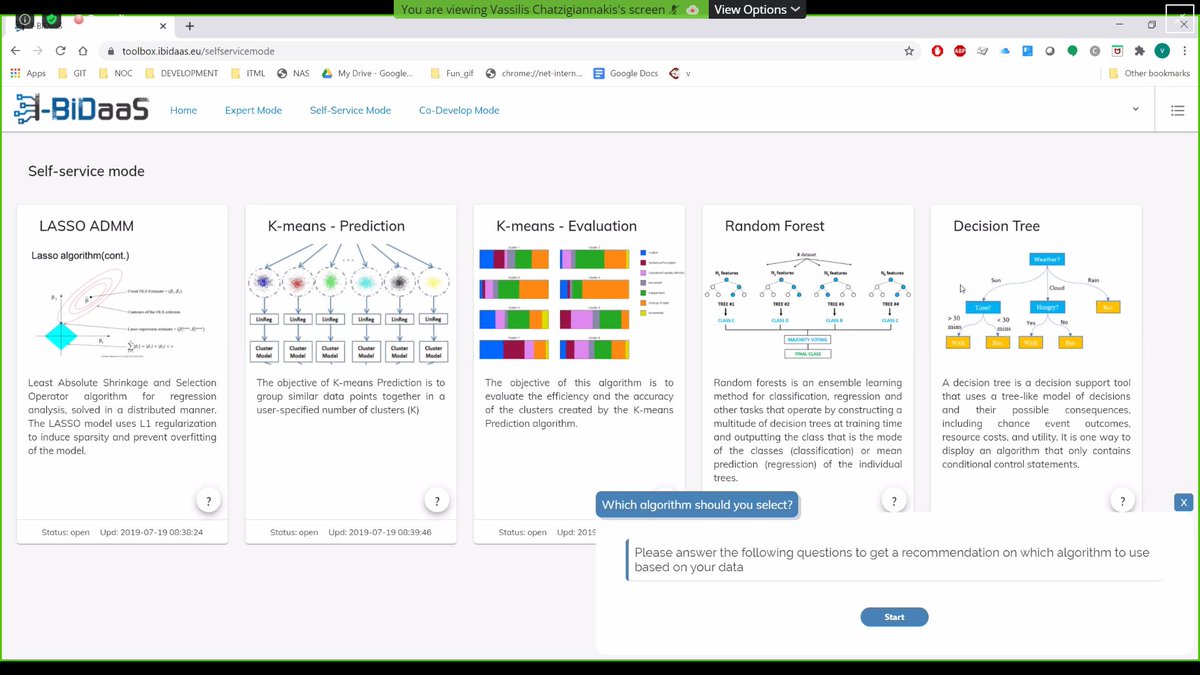1200x675 pixels.
Task: Open the Home page
Action: pyautogui.click(x=183, y=110)
